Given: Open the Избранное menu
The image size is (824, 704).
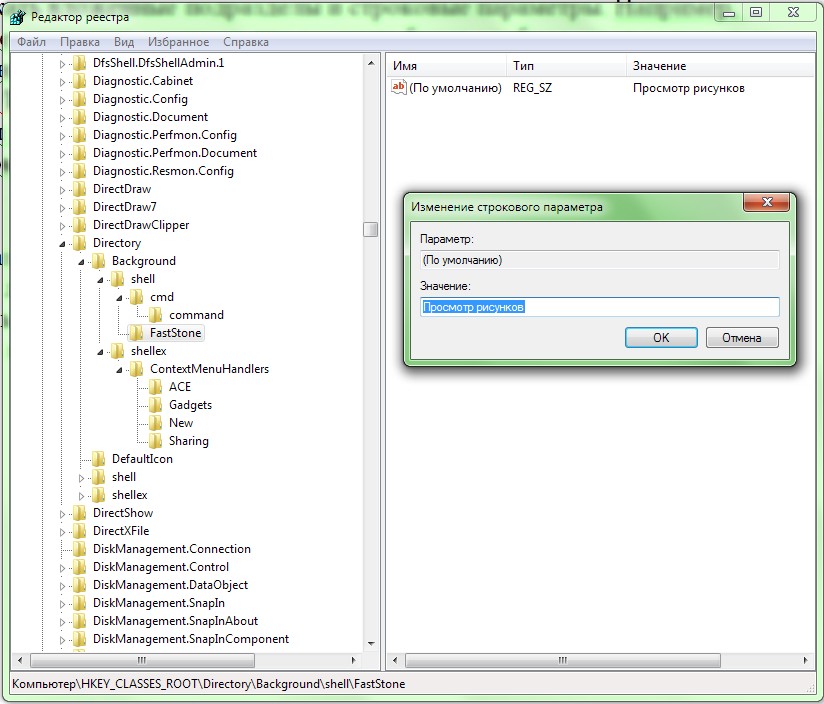Looking at the screenshot, I should tap(178, 42).
